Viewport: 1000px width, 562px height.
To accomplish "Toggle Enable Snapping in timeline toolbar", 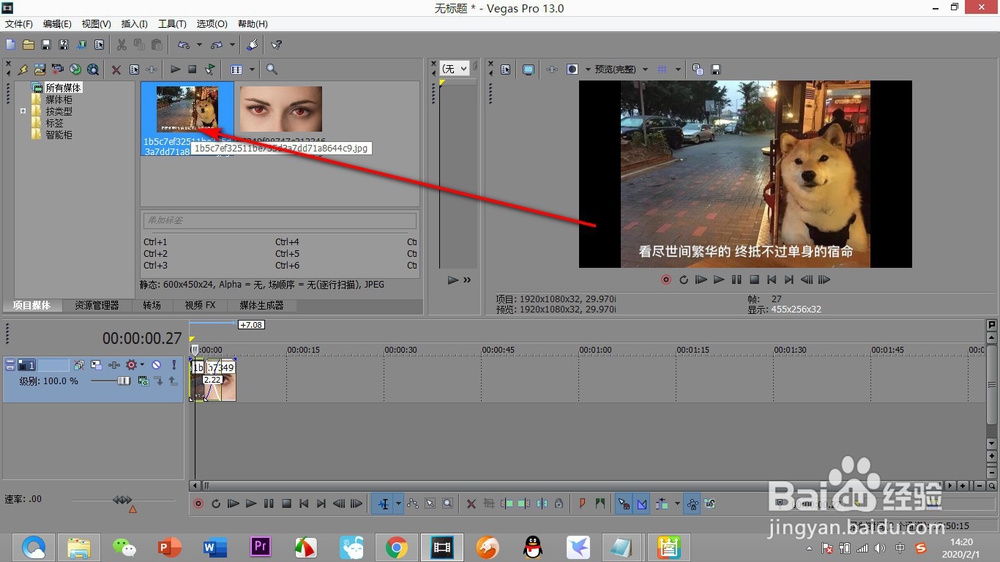I will click(x=623, y=504).
